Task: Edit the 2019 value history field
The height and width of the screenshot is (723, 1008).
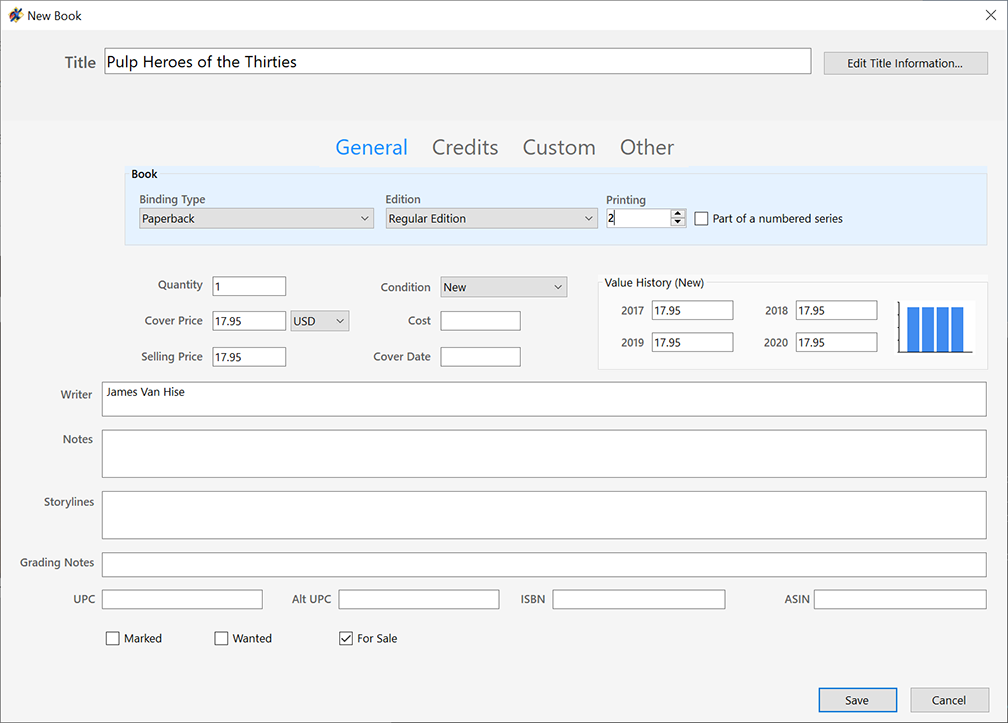Action: tap(692, 343)
